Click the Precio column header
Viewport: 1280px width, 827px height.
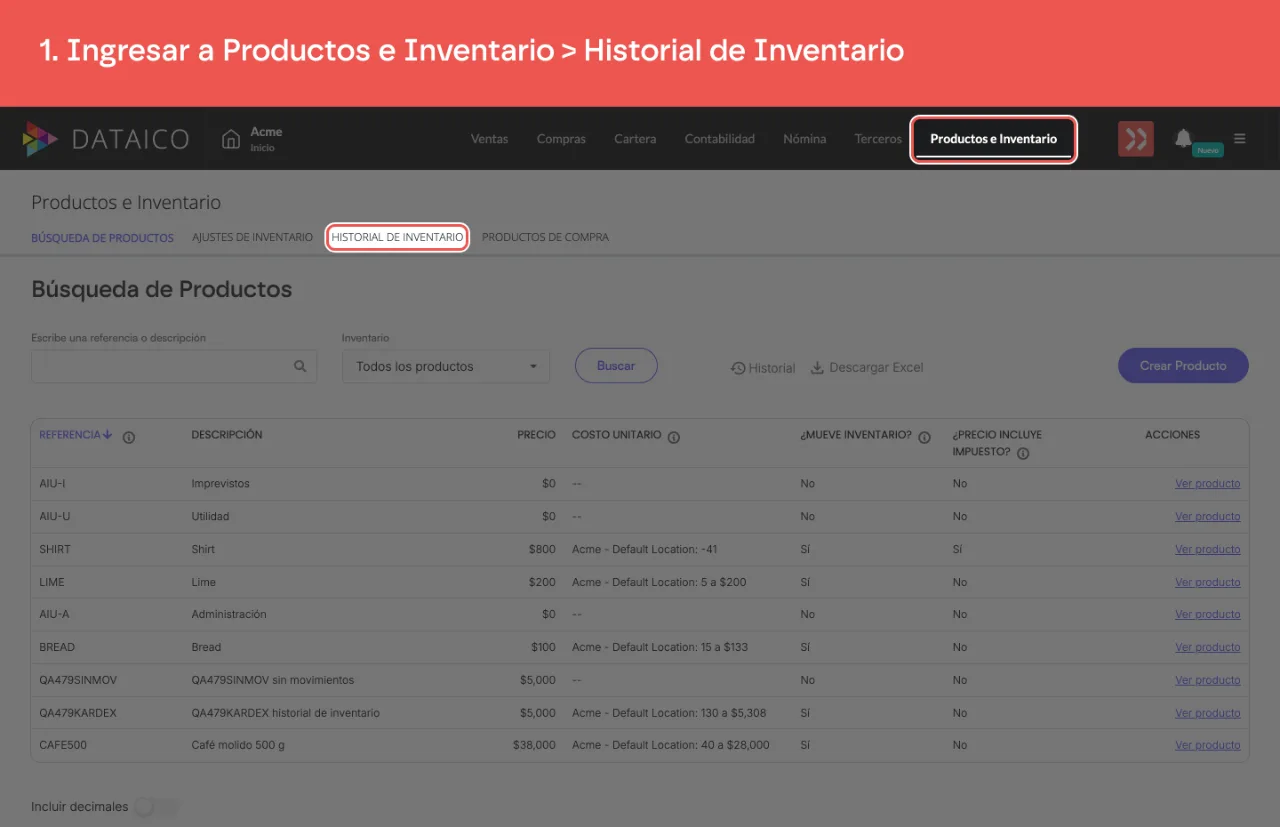(536, 435)
